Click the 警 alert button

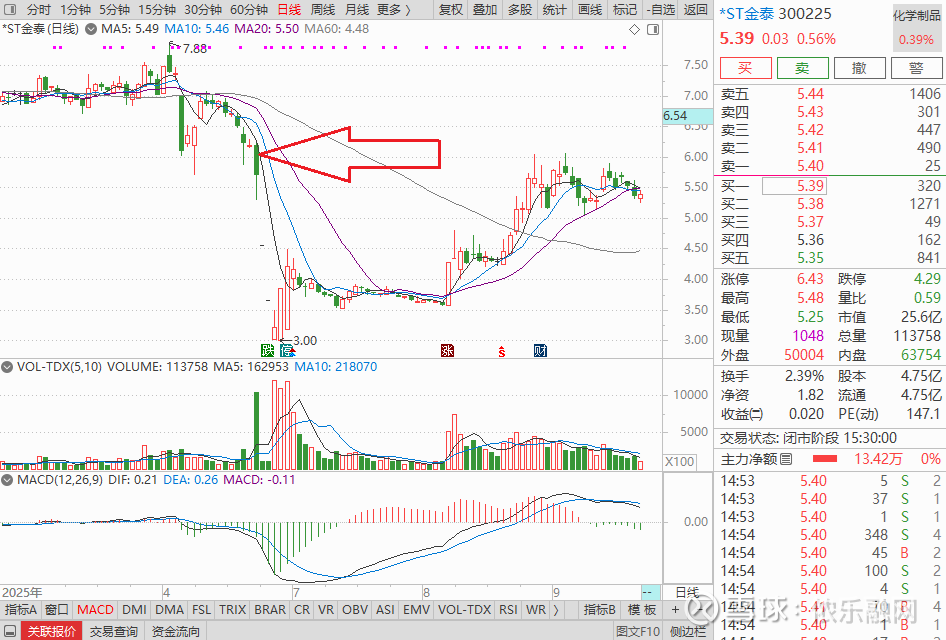click(916, 68)
